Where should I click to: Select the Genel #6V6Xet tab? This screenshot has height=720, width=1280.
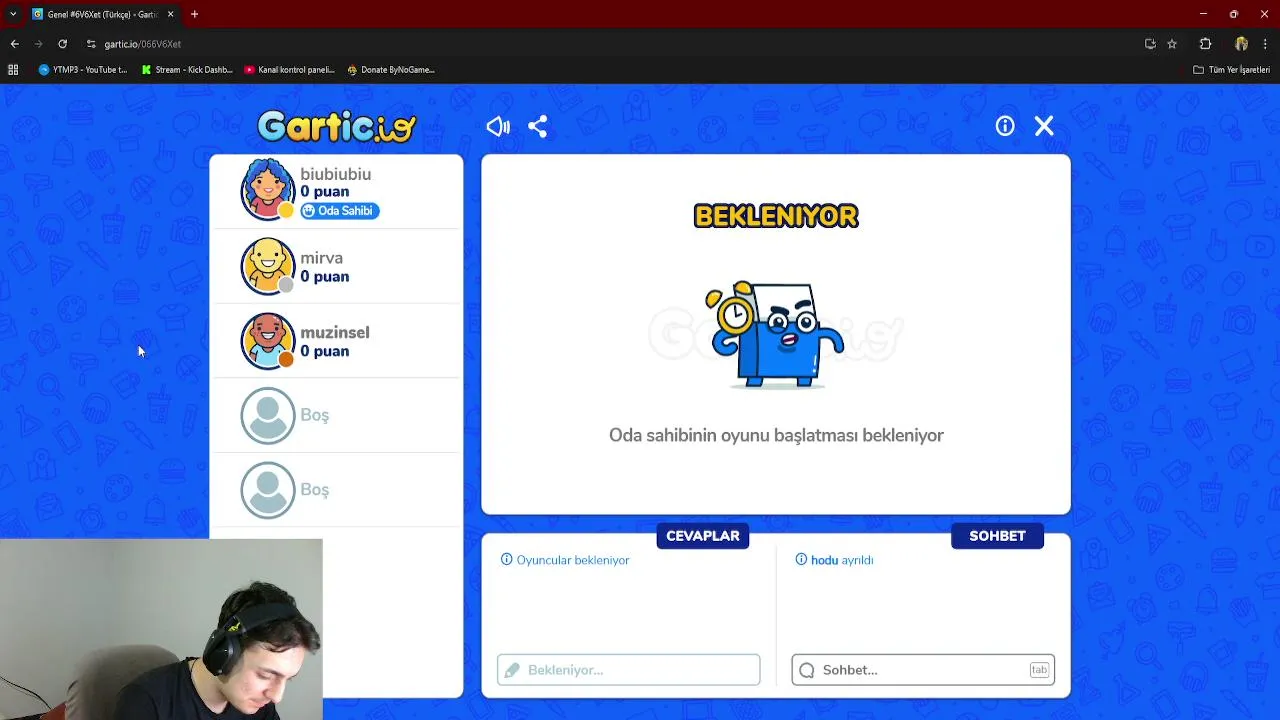pos(103,14)
